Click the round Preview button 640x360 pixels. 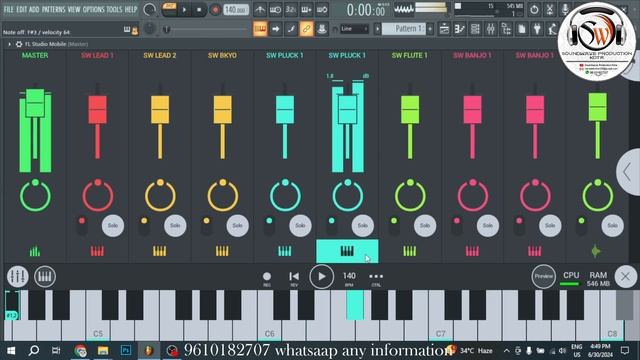coord(544,276)
